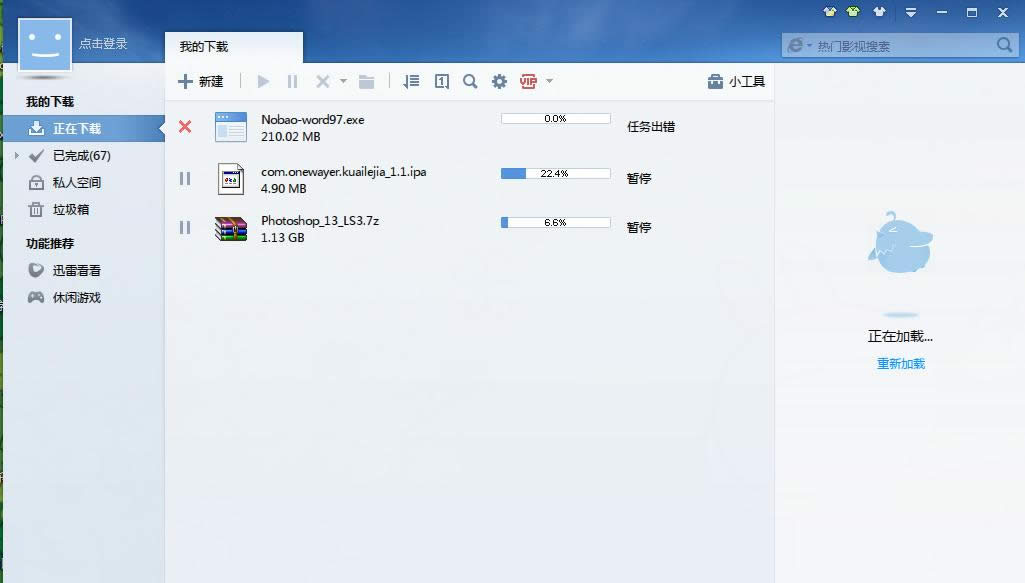1025x583 pixels.
Task: Open the main menu dropdown in title bar
Action: click(911, 12)
